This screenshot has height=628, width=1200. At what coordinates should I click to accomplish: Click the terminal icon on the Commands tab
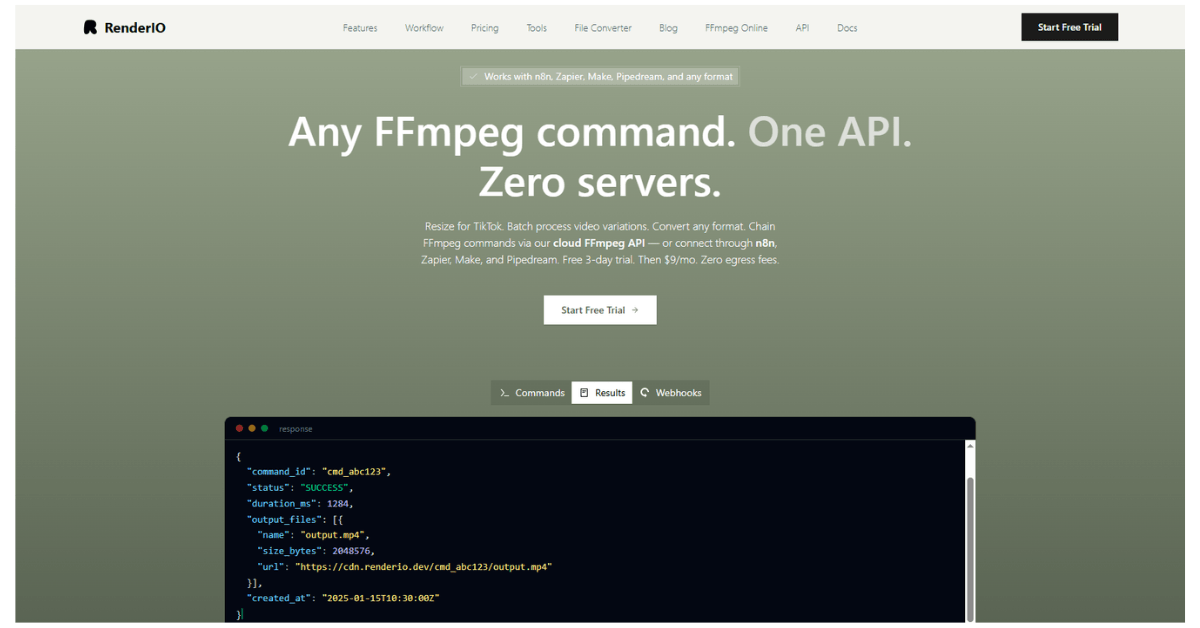[x=505, y=393]
